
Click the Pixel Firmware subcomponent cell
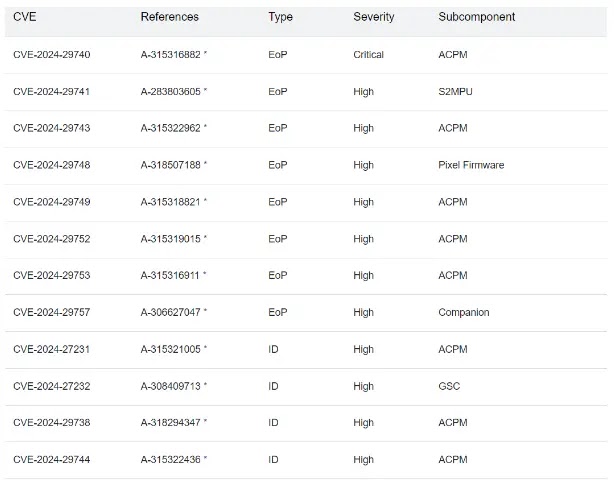point(471,165)
